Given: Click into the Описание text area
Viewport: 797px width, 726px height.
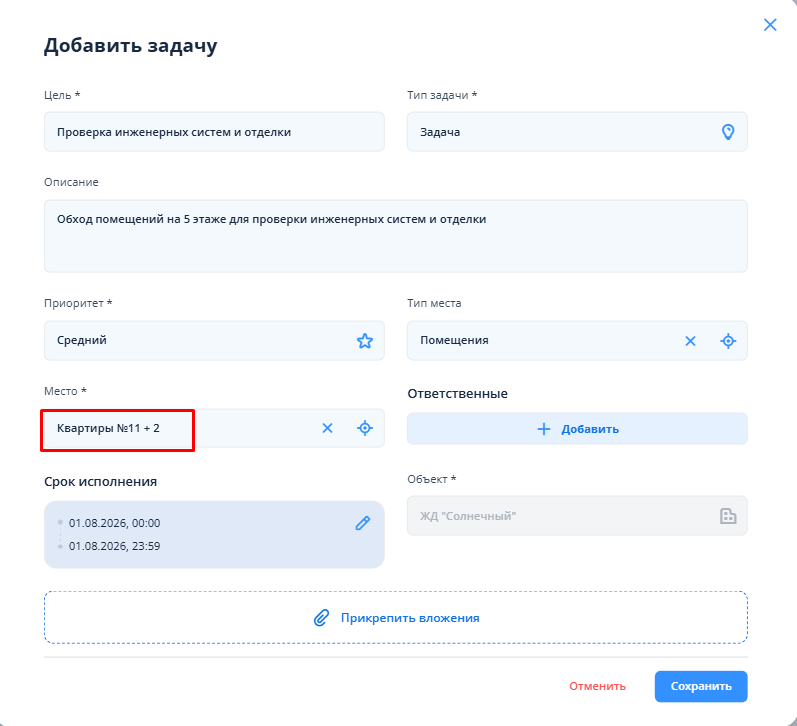Looking at the screenshot, I should pos(395,236).
